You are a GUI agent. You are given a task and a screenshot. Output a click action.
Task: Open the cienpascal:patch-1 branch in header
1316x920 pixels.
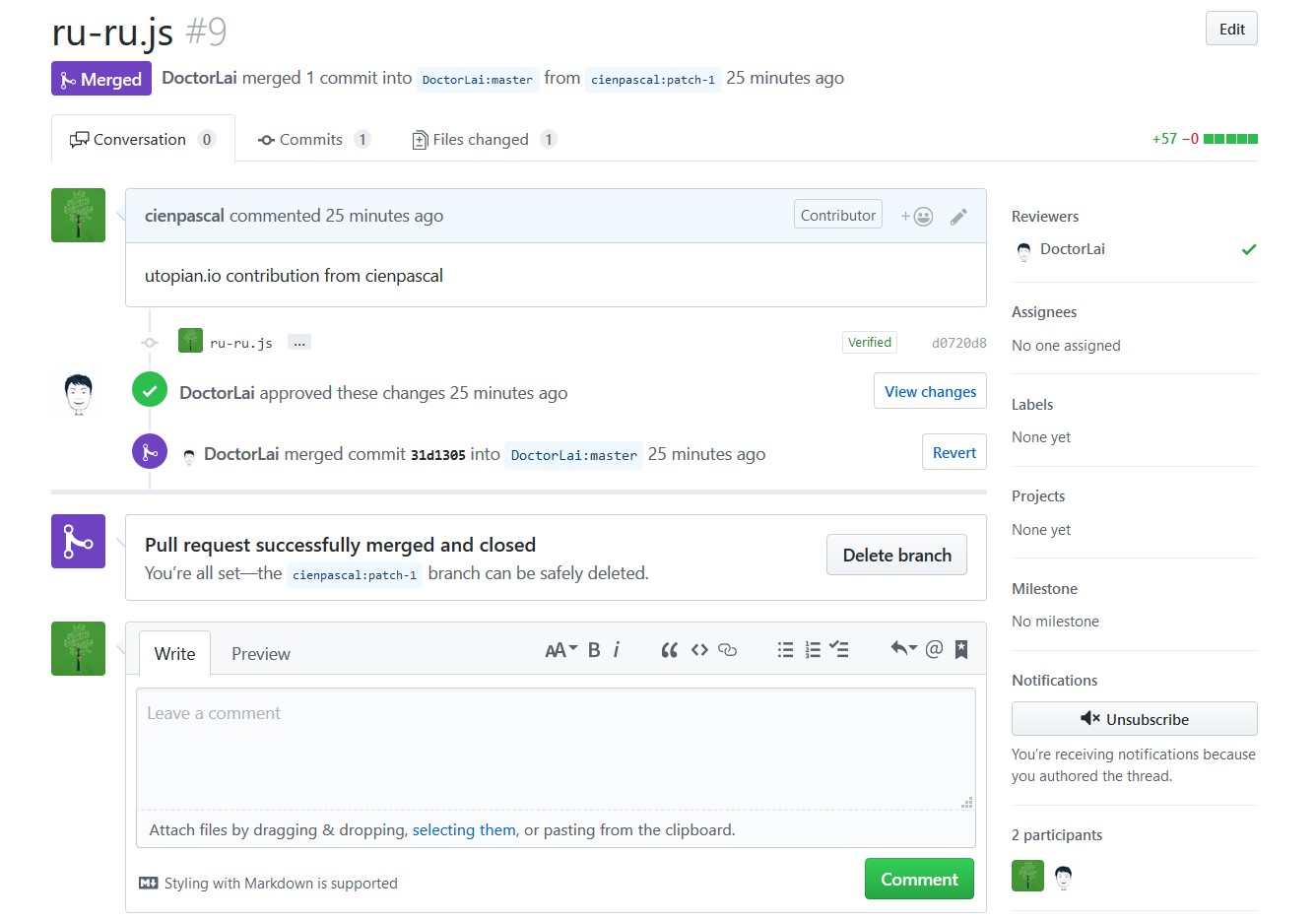click(x=653, y=80)
